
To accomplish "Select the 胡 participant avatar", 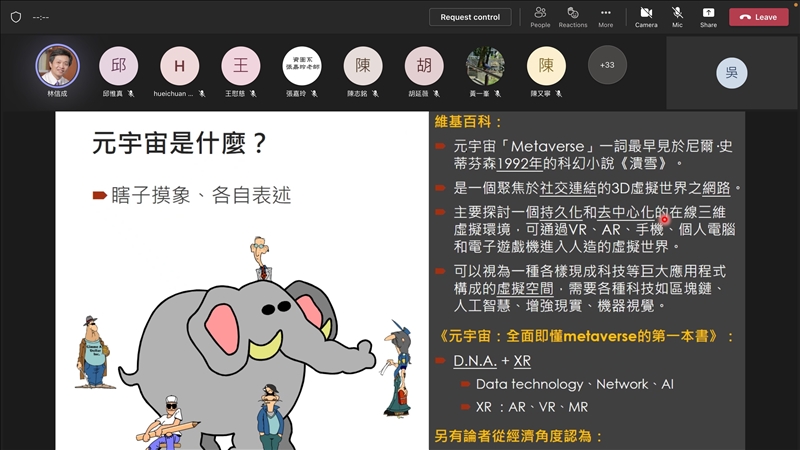I will click(x=424, y=66).
